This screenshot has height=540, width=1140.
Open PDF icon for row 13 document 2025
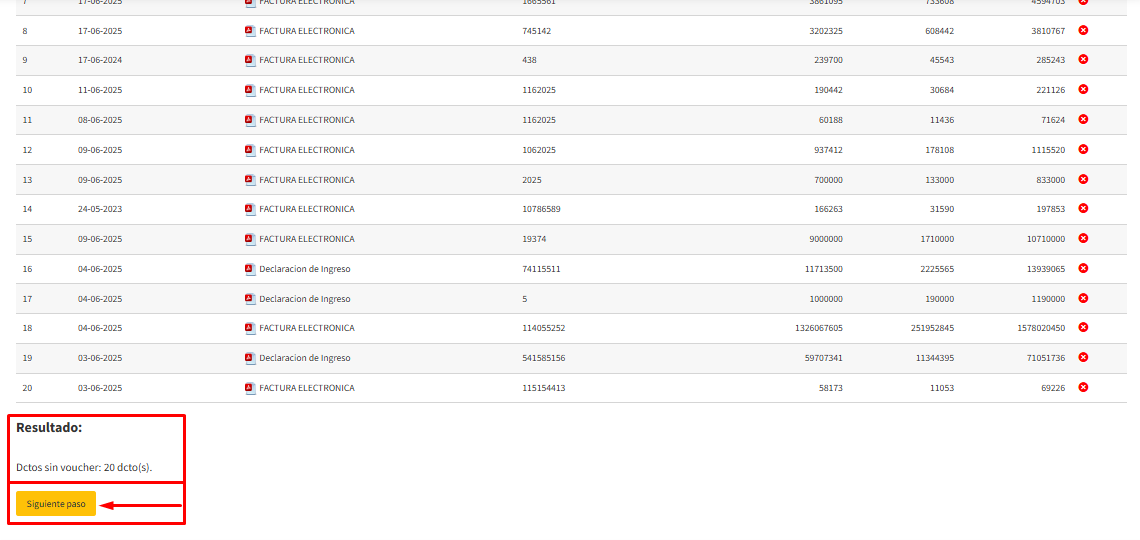point(250,180)
